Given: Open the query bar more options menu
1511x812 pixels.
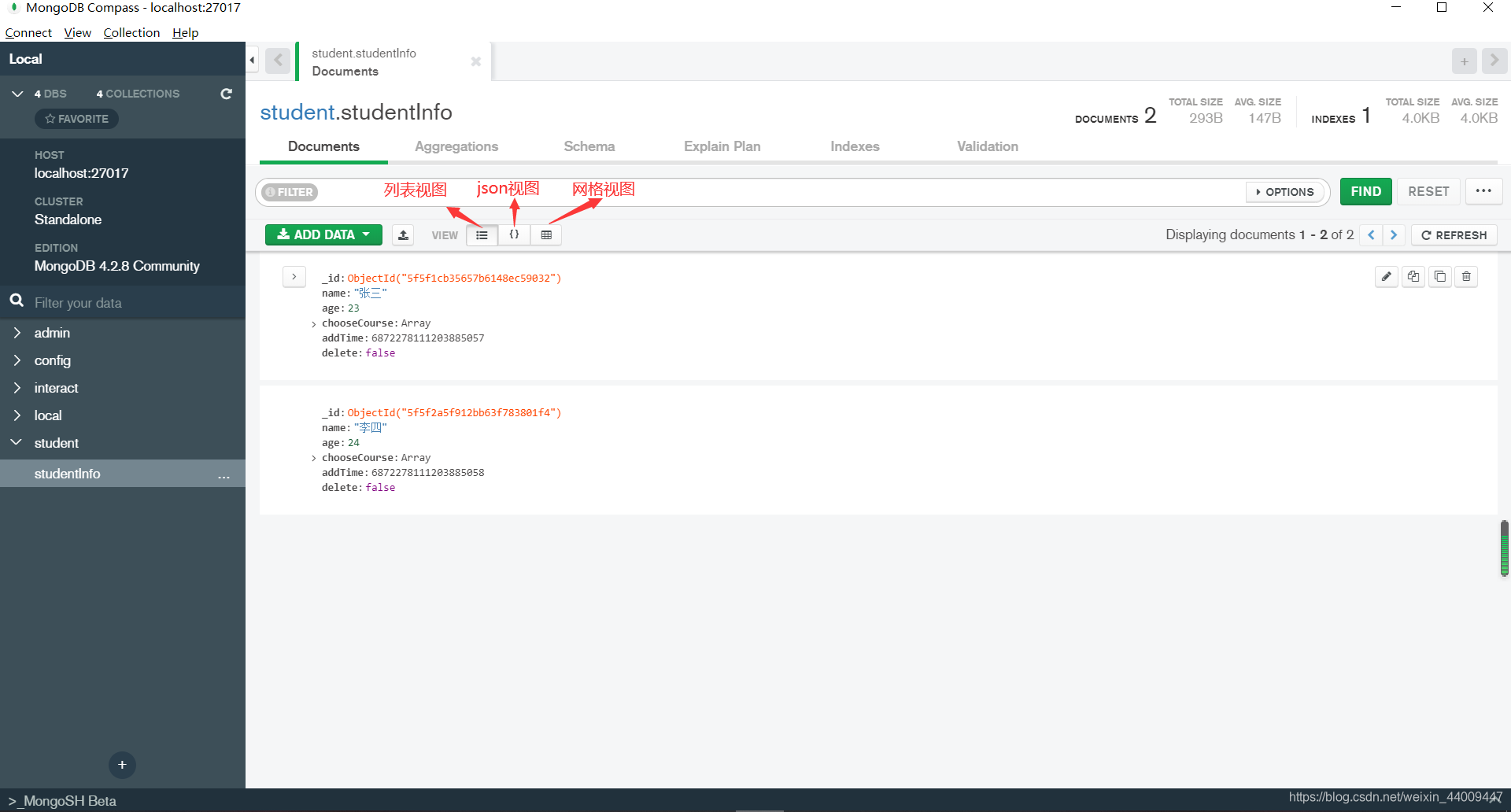Looking at the screenshot, I should point(1483,191).
